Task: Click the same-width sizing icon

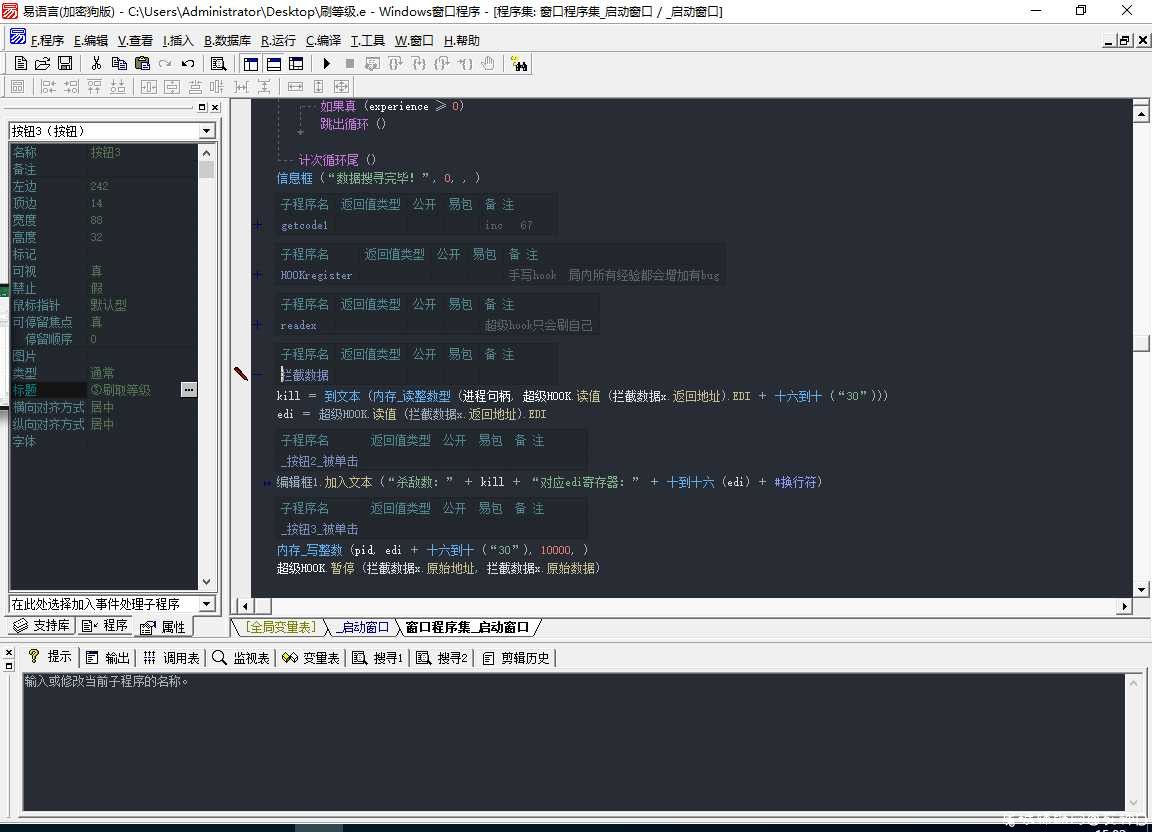Action: [x=295, y=87]
